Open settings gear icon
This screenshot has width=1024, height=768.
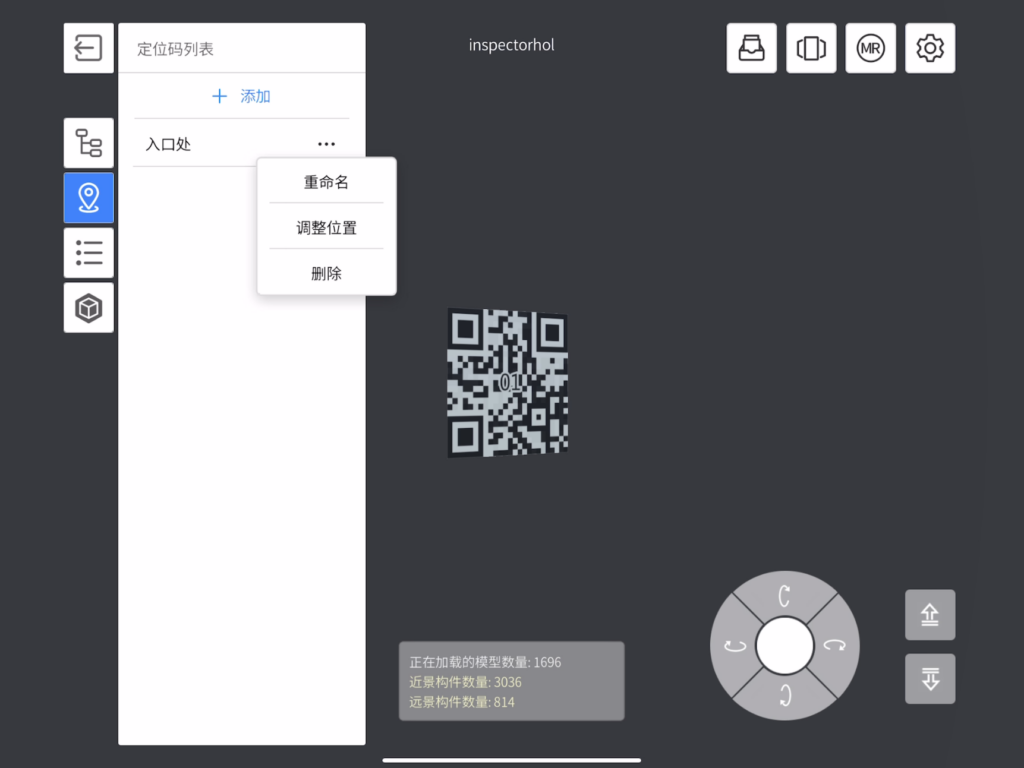point(930,48)
